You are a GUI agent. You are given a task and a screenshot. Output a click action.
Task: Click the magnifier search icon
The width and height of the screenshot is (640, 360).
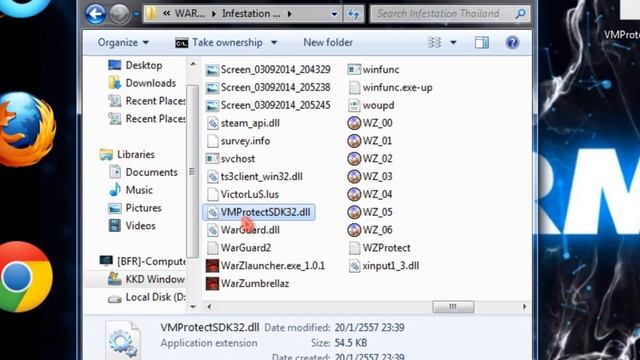520,14
